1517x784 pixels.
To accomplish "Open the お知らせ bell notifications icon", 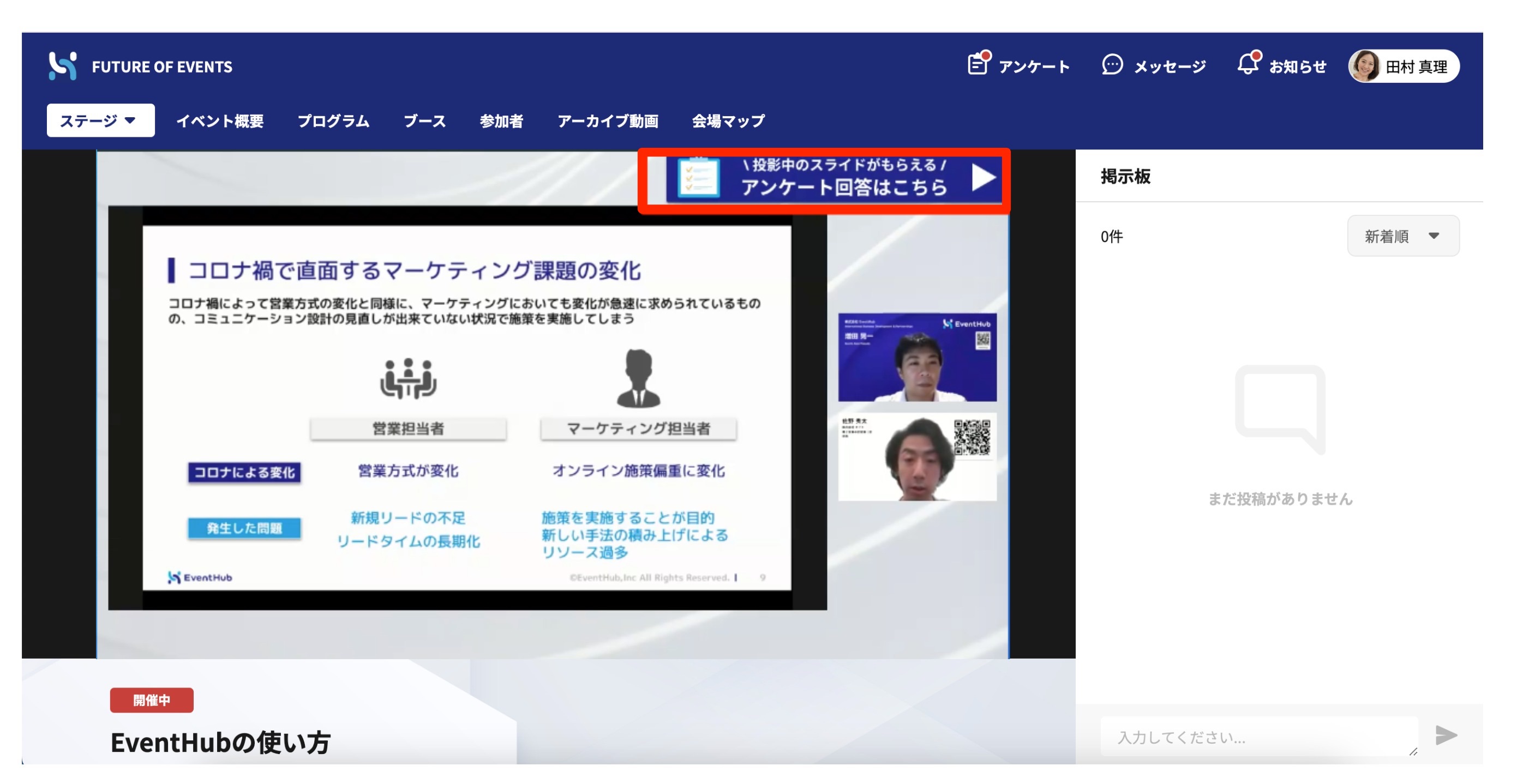I will [x=1248, y=63].
